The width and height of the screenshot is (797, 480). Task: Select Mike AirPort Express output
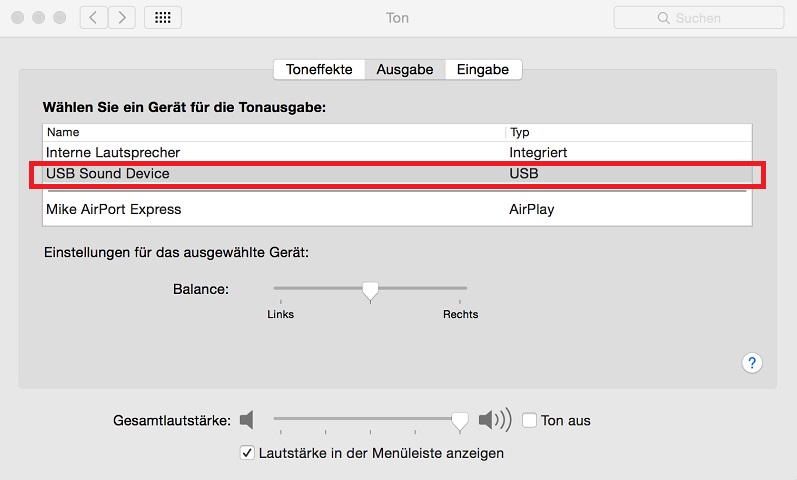pyautogui.click(x=397, y=209)
